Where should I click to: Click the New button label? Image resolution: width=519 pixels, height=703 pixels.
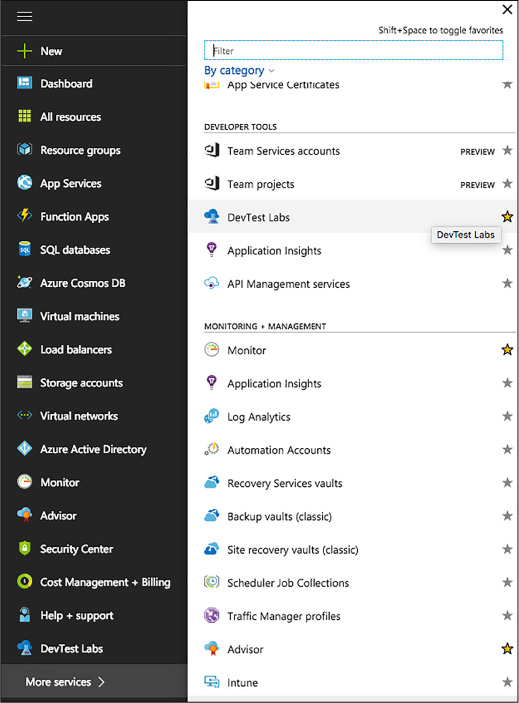[x=51, y=51]
